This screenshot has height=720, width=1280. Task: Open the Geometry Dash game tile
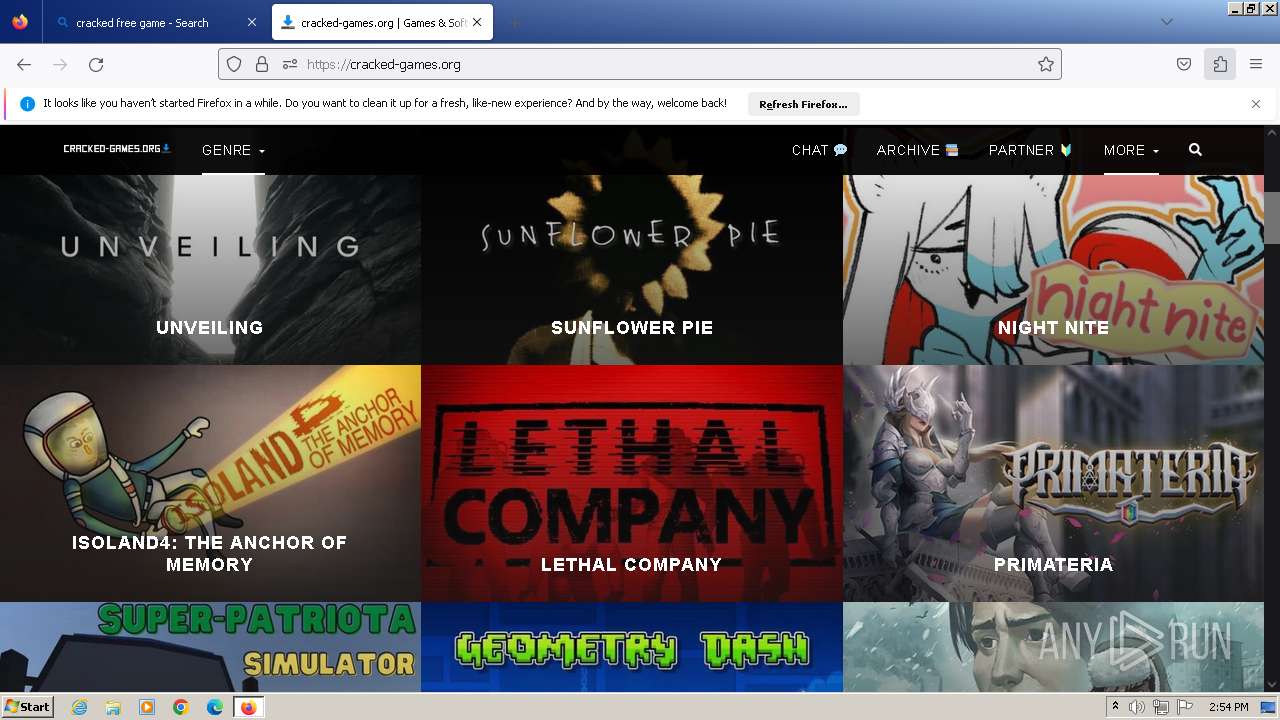(x=632, y=647)
